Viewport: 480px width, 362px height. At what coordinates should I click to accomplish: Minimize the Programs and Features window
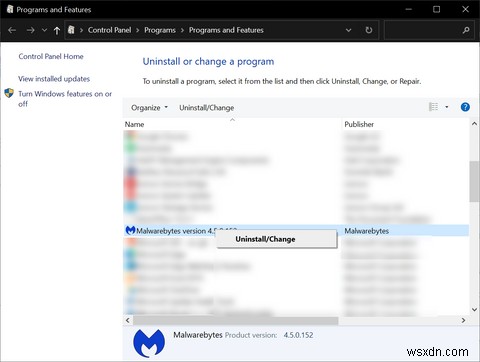point(409,9)
